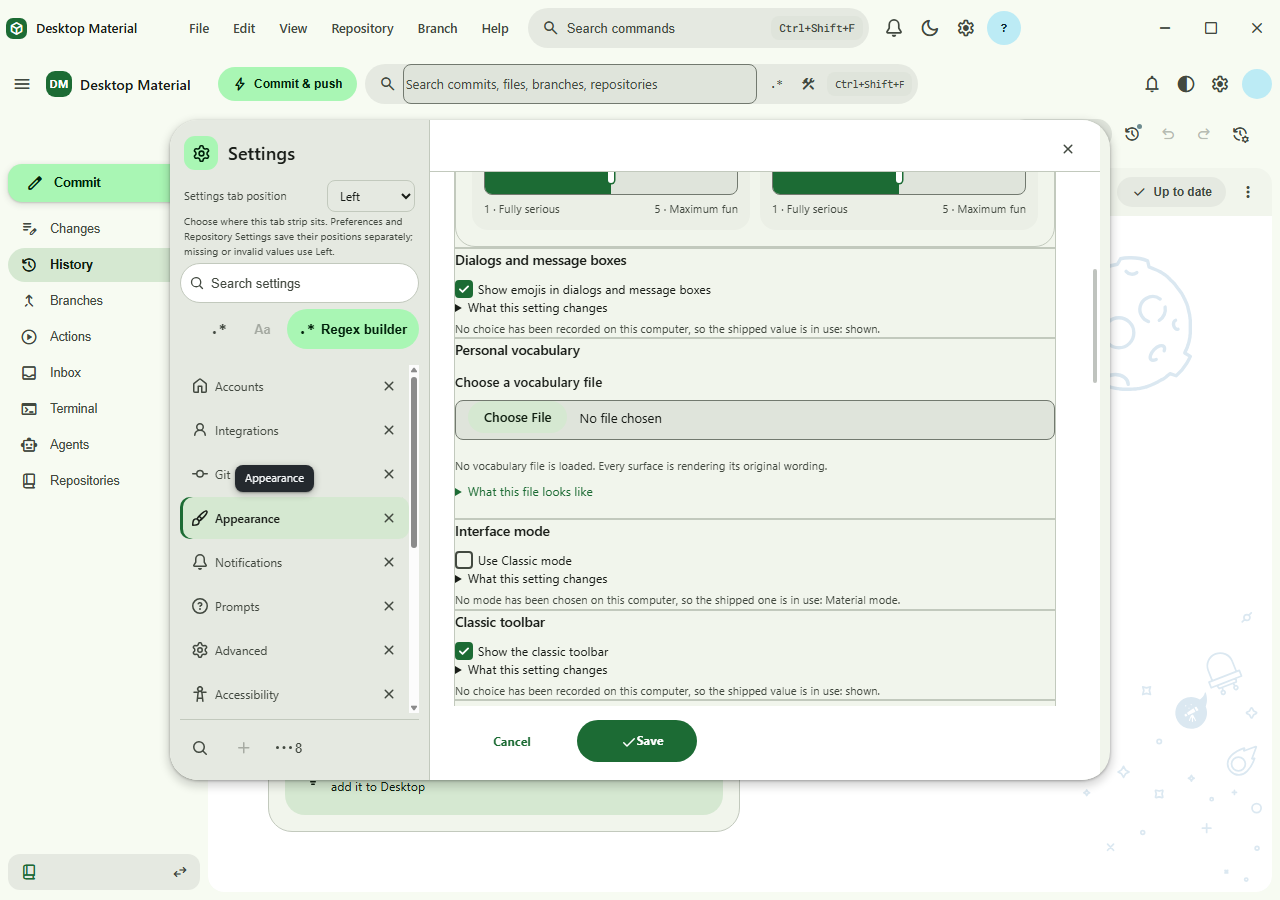Click the history clock icon with dot badge
This screenshot has width=1280, height=900.
(x=1133, y=133)
